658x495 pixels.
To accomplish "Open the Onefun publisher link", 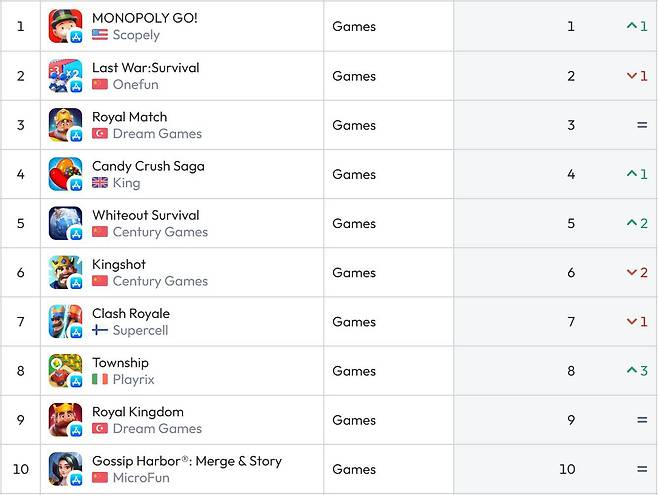I will coord(136,85).
